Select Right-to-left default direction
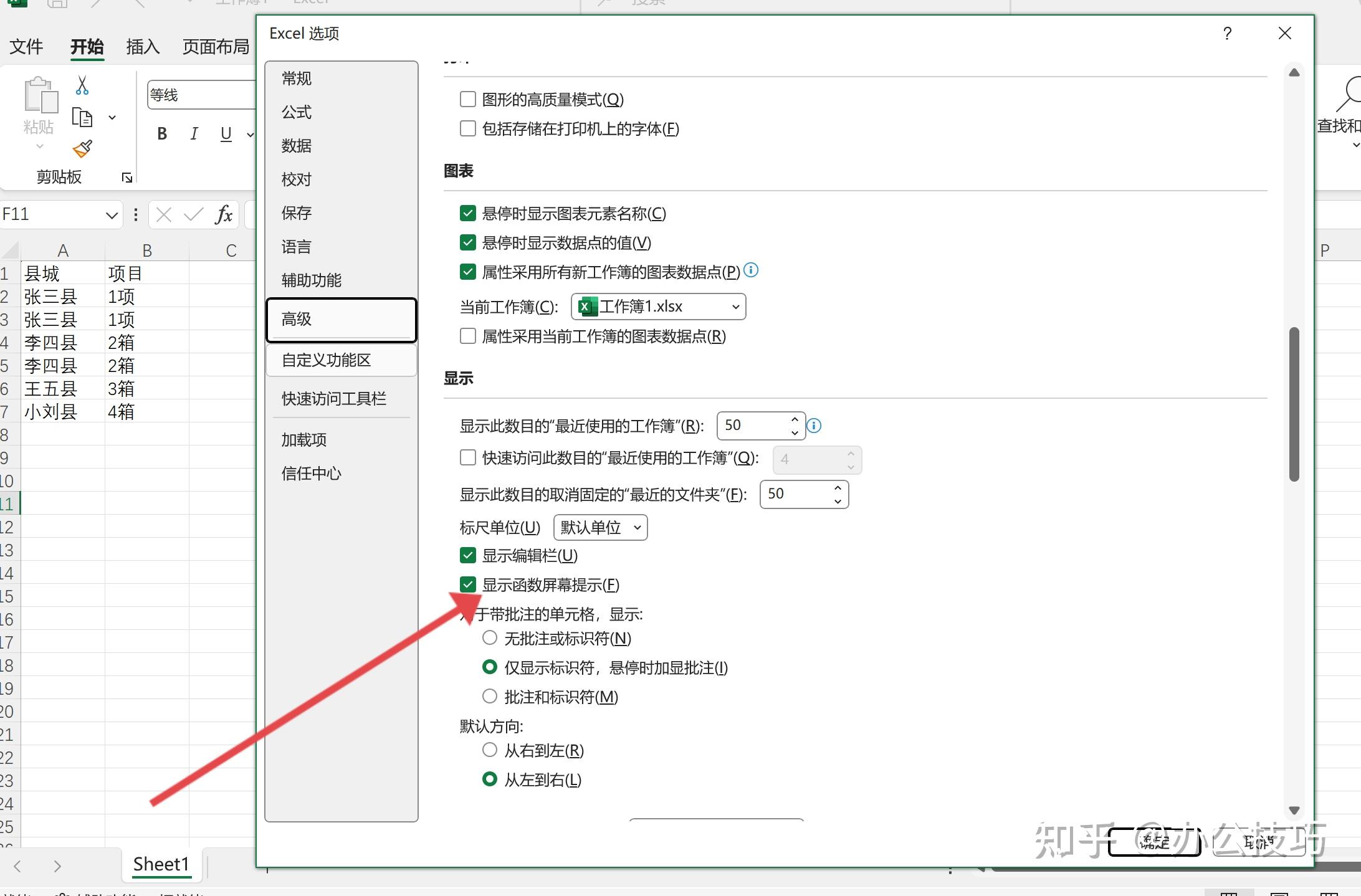The image size is (1361, 896). 490,750
